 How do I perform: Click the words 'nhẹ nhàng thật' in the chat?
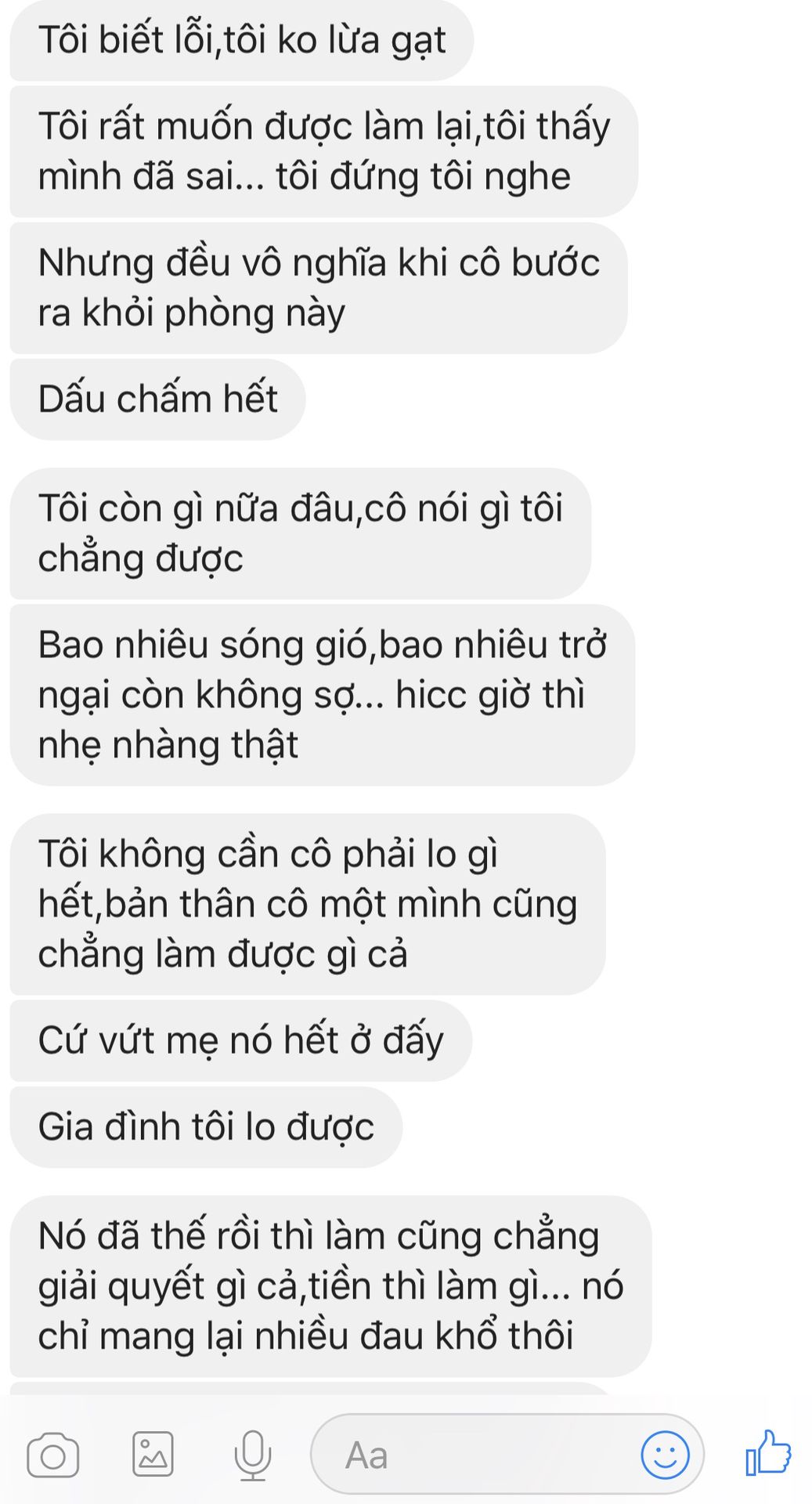[x=168, y=745]
